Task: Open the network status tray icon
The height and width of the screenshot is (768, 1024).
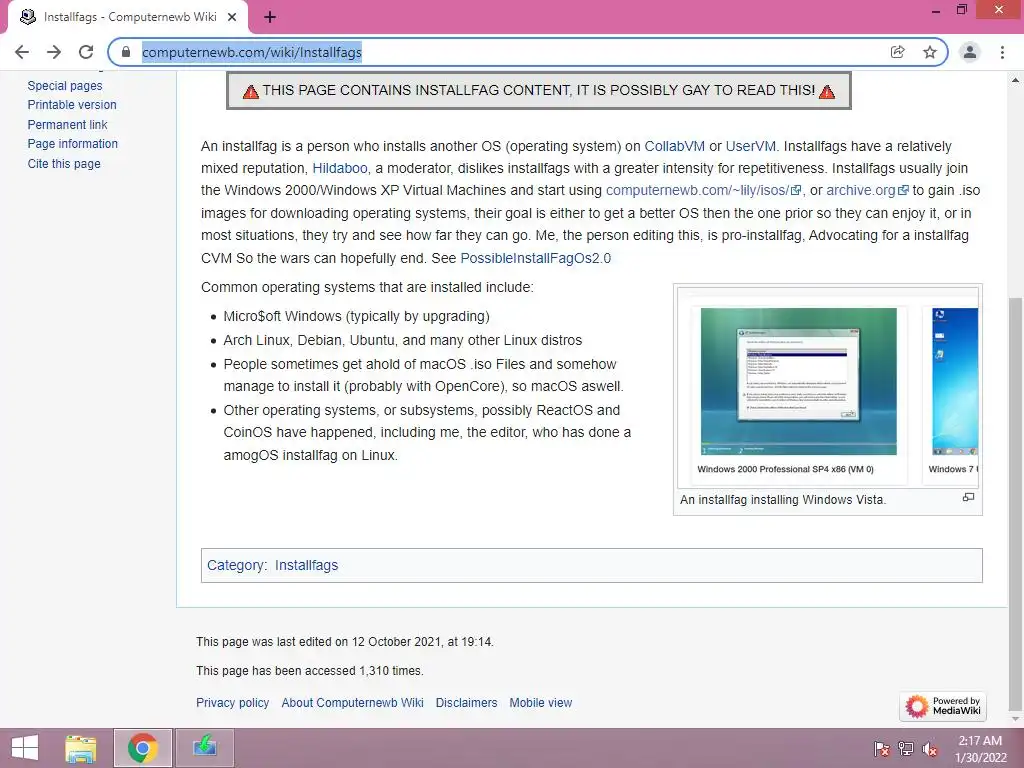Action: [906, 749]
